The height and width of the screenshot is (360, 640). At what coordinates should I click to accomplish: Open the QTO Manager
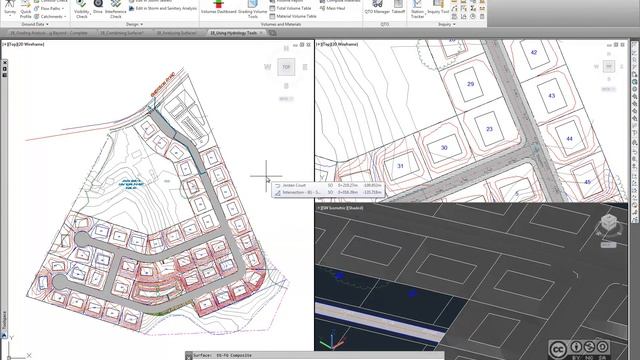coord(378,7)
